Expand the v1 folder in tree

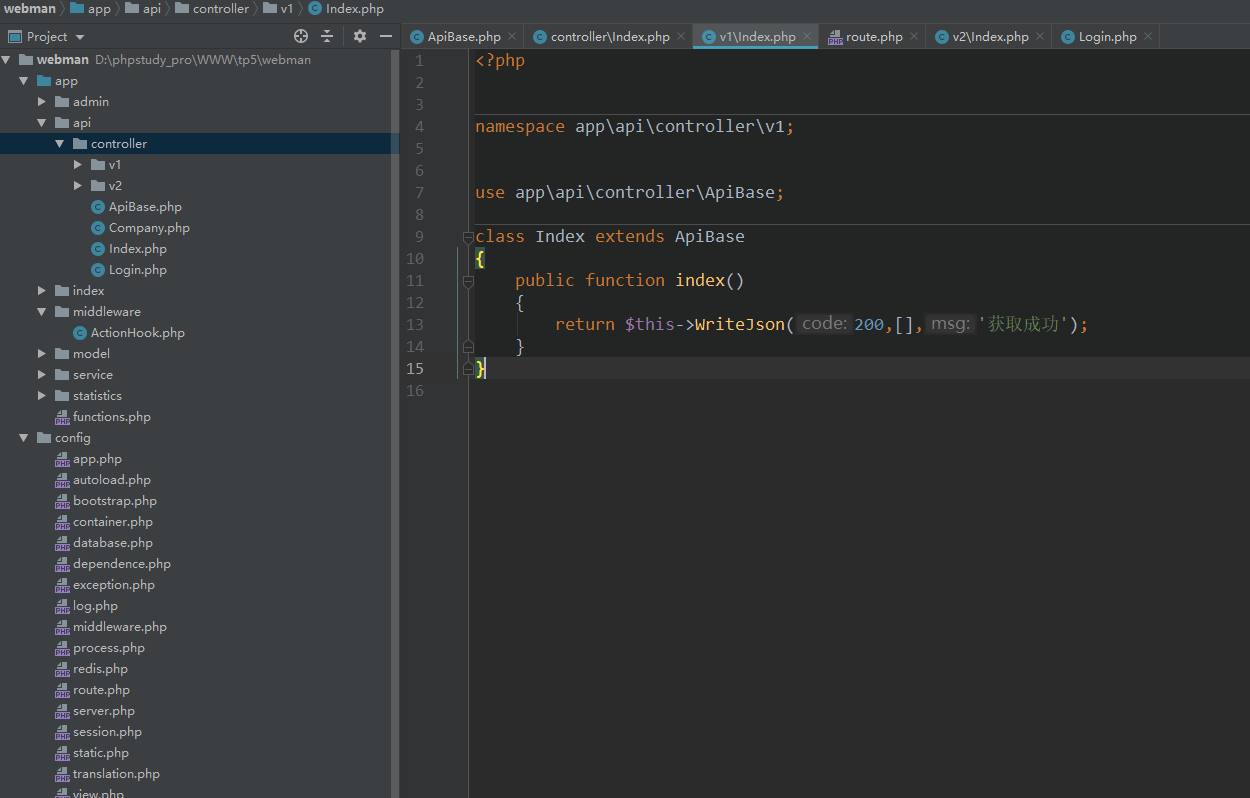click(79, 164)
